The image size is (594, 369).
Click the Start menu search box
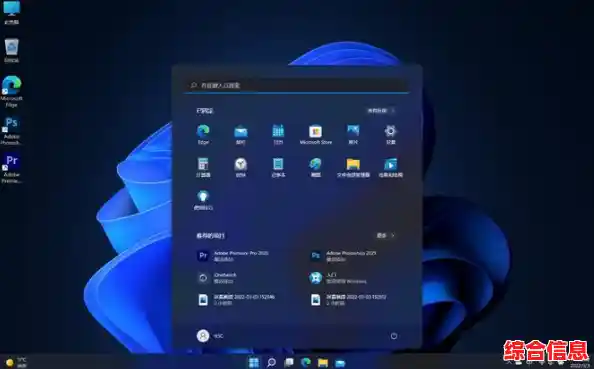(297, 85)
